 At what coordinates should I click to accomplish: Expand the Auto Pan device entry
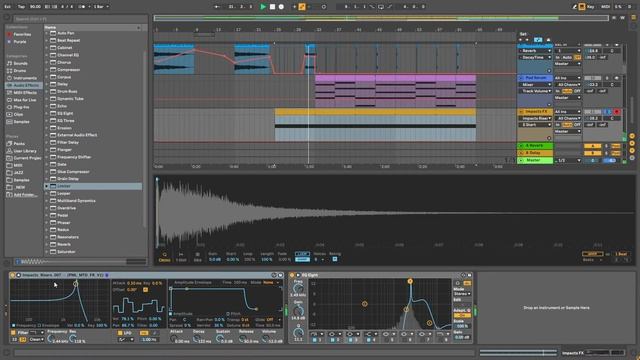[47, 33]
